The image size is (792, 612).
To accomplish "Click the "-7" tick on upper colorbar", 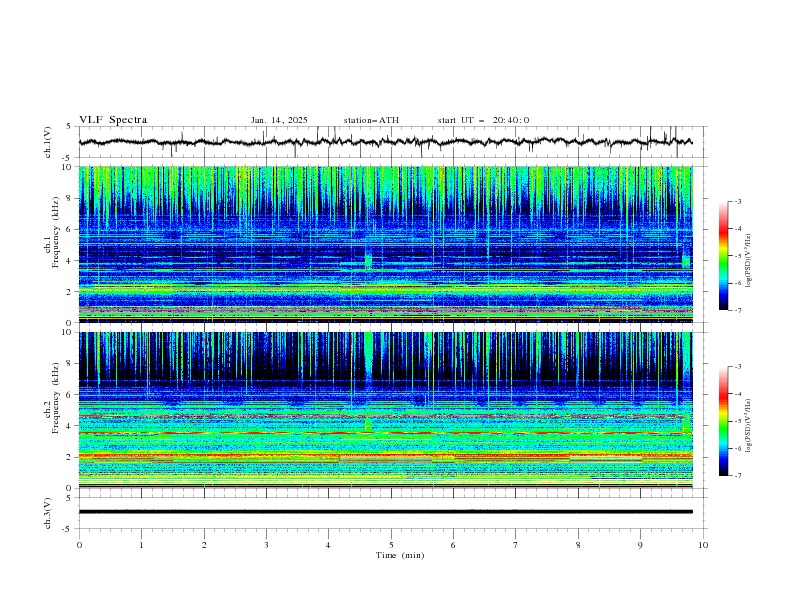I will pos(737,310).
